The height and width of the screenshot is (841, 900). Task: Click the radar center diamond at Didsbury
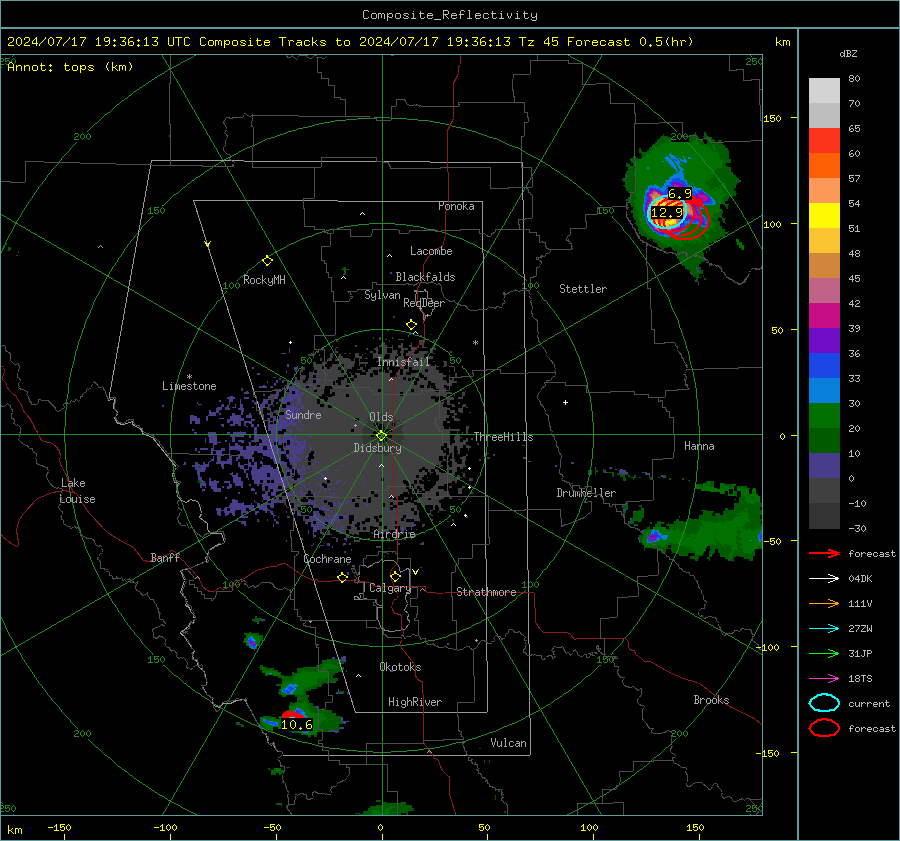coord(381,436)
